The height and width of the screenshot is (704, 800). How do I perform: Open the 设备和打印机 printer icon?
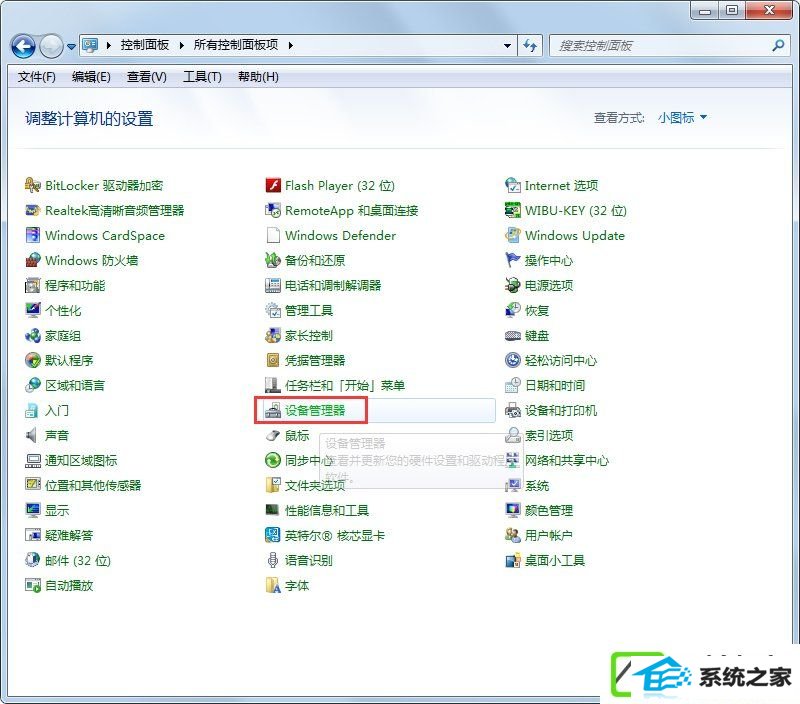click(x=513, y=410)
